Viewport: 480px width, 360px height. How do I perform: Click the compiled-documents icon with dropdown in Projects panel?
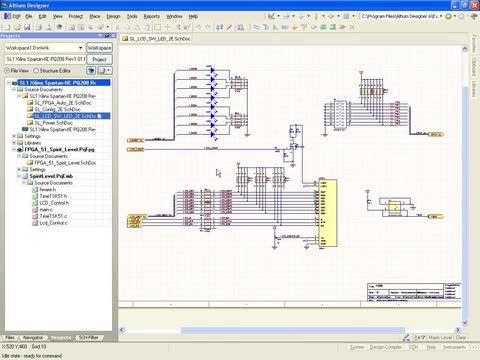[x=104, y=71]
